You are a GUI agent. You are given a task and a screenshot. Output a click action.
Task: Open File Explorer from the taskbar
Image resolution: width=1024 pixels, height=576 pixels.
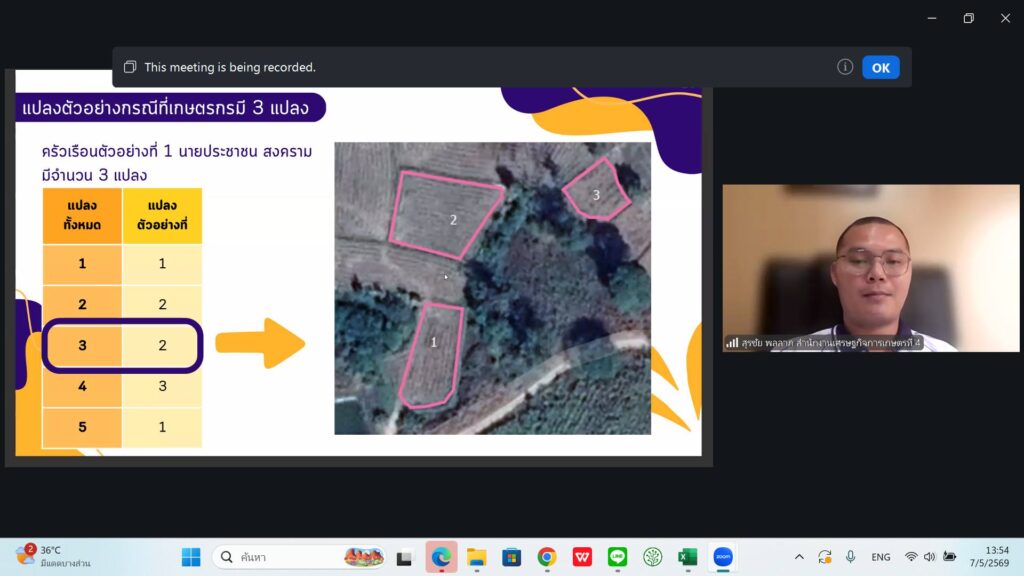[476, 557]
